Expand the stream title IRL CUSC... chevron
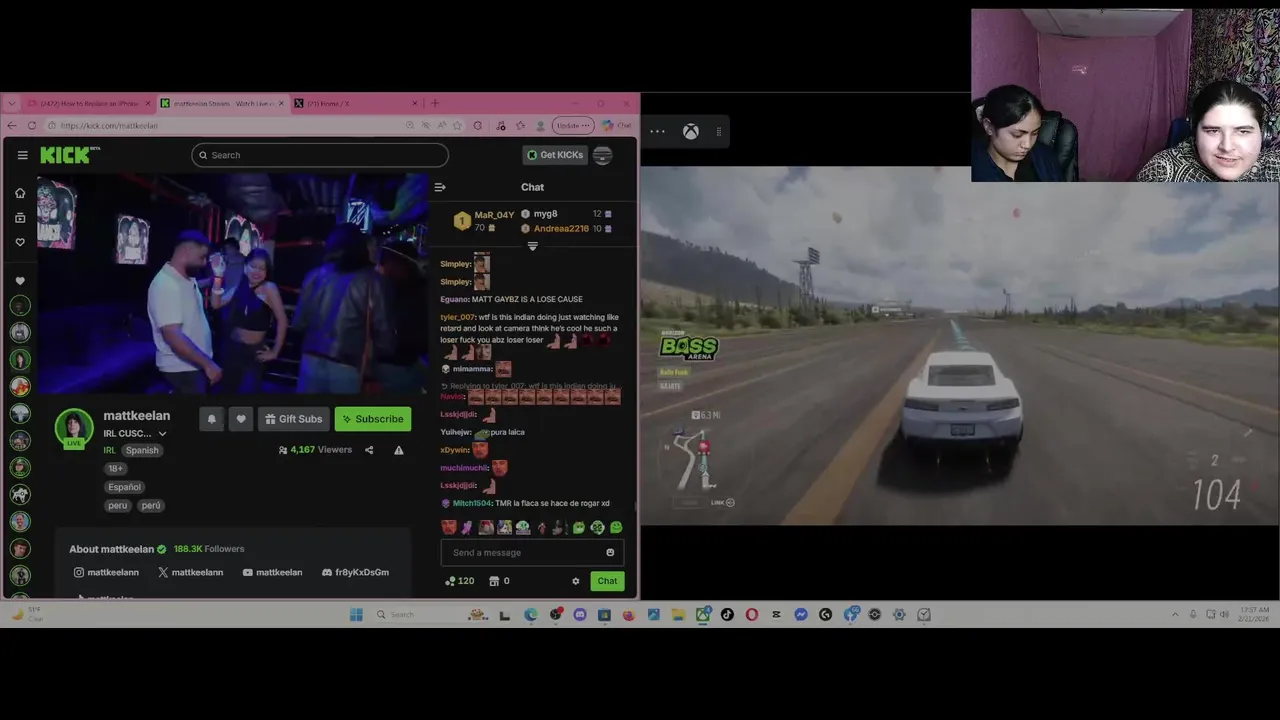Image resolution: width=1280 pixels, height=720 pixels. tap(162, 434)
